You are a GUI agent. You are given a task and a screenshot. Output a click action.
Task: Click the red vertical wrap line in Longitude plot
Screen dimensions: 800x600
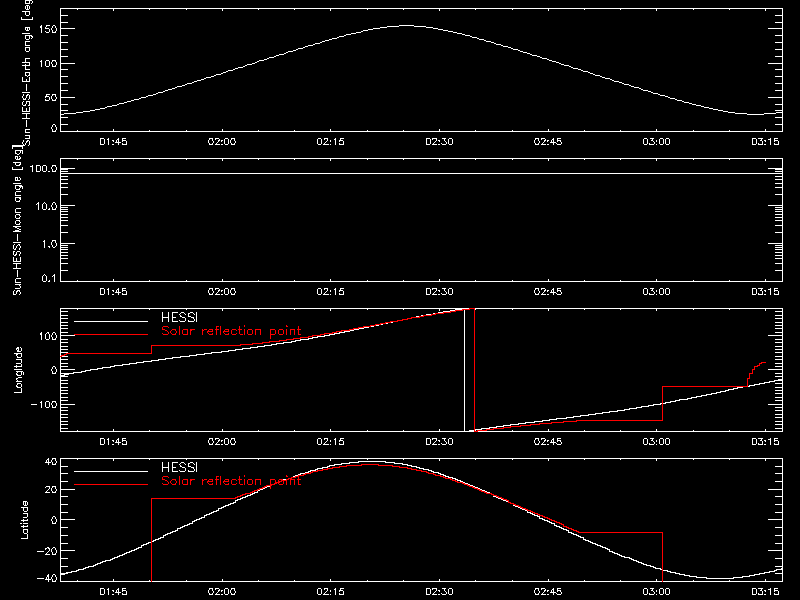pos(474,370)
